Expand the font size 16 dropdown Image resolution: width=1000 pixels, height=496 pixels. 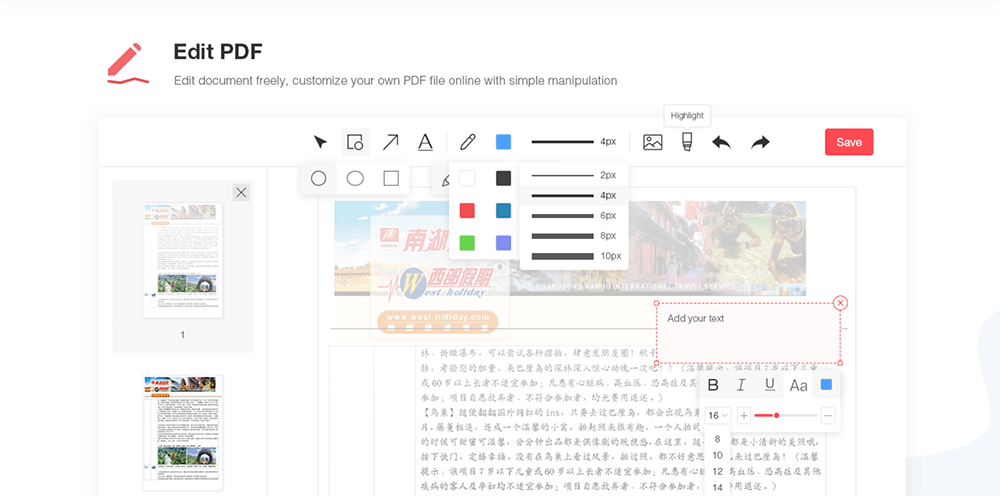click(718, 415)
